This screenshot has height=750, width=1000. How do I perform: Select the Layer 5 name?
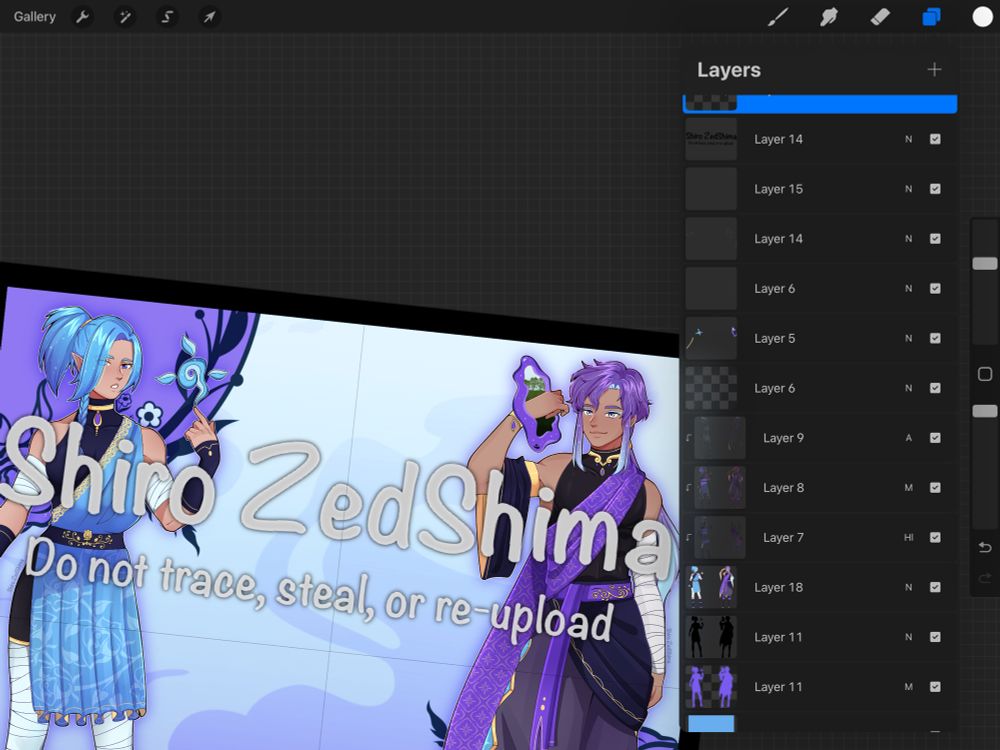[774, 338]
